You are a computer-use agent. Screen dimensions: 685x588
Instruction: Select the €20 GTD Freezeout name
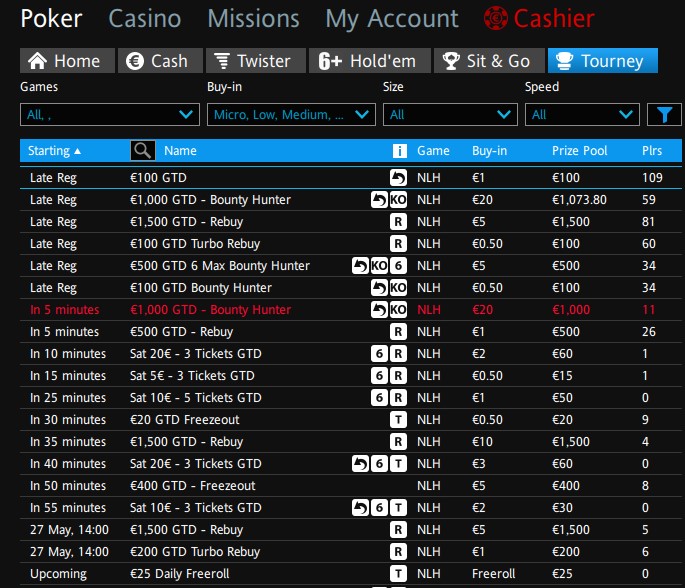[x=184, y=419]
